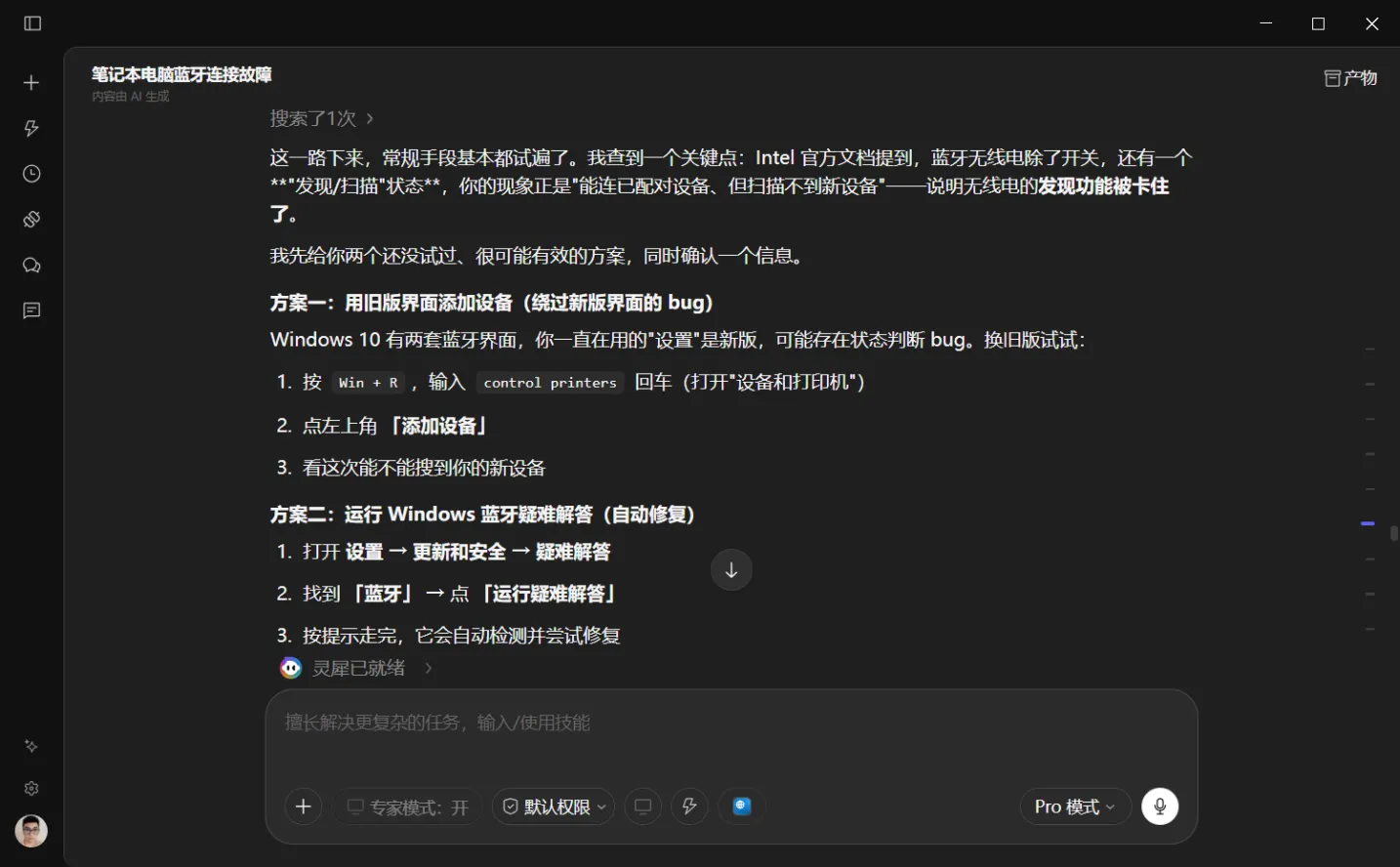The height and width of the screenshot is (867, 1400).
Task: Open the double speech bubbles icon in sidebar
Action: click(x=31, y=266)
